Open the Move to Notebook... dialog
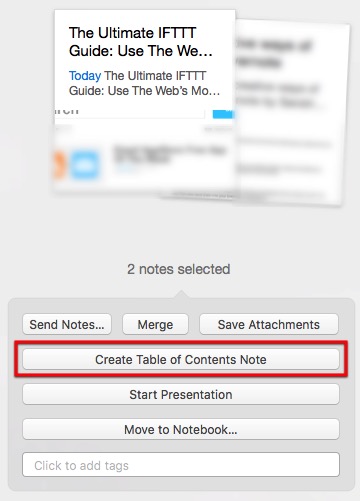This screenshot has height=501, width=360. (x=181, y=429)
